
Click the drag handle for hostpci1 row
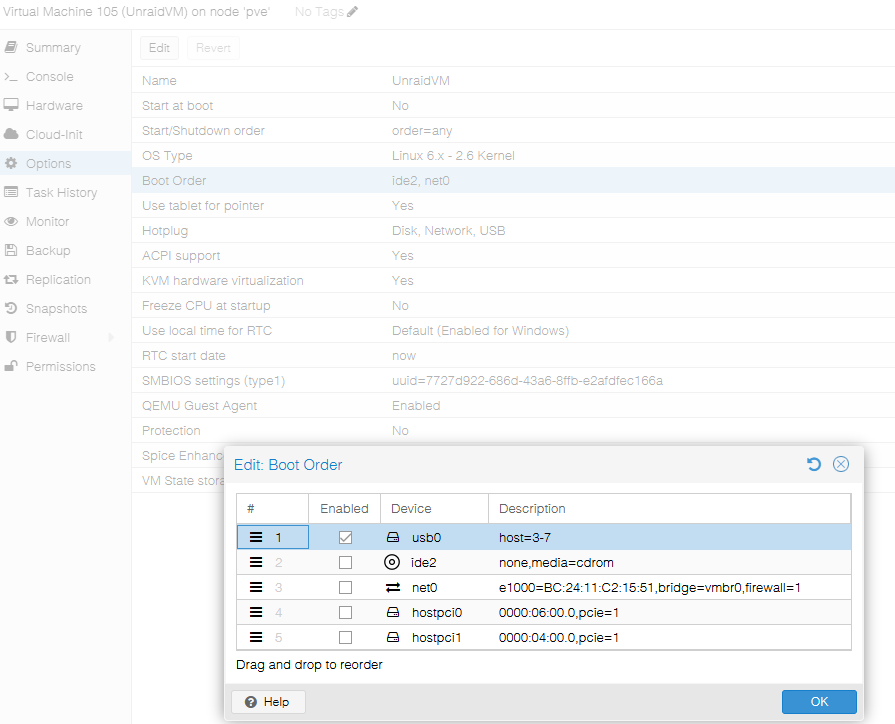pos(256,637)
